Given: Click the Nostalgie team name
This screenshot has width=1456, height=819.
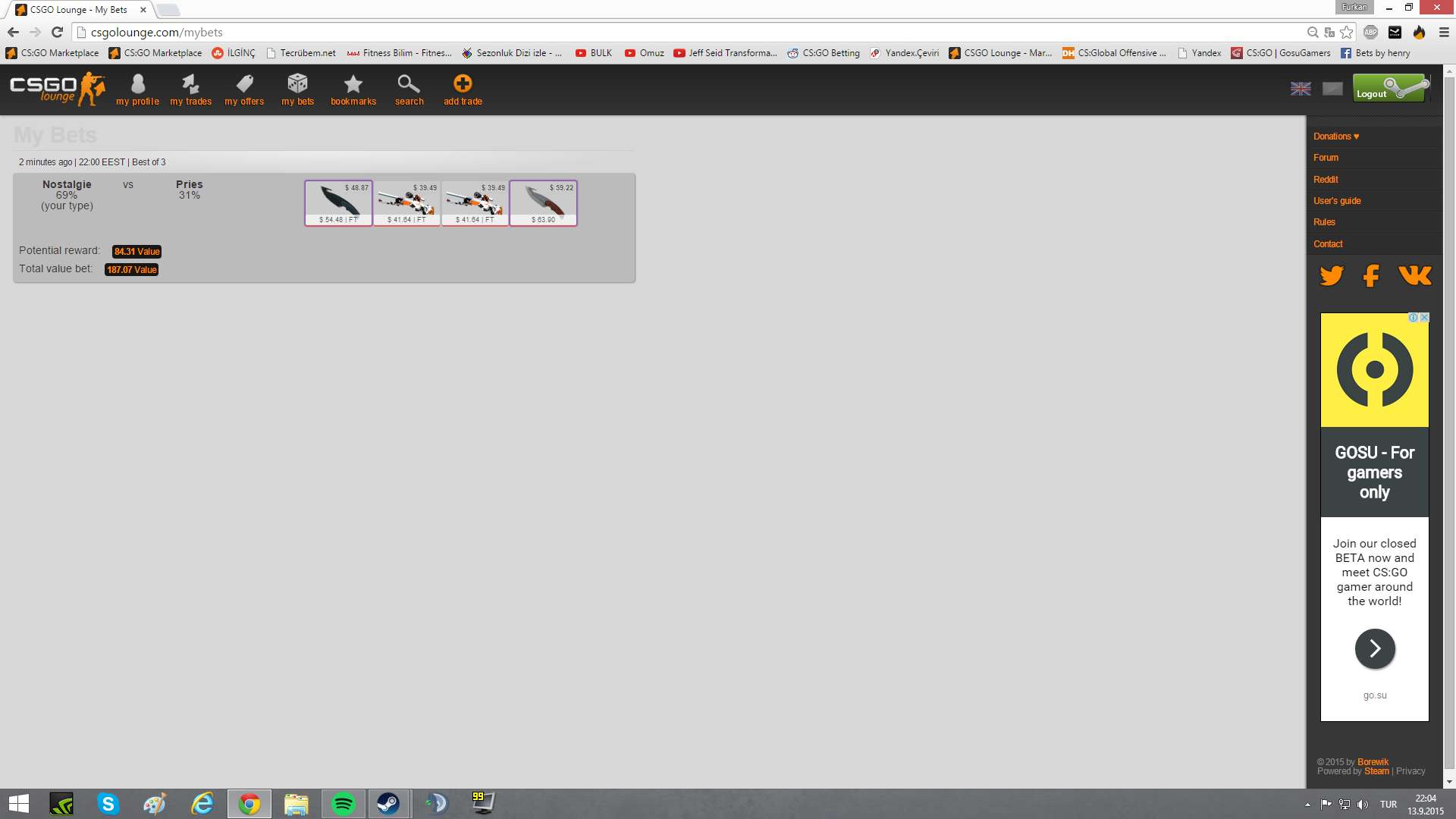Looking at the screenshot, I should coord(67,184).
